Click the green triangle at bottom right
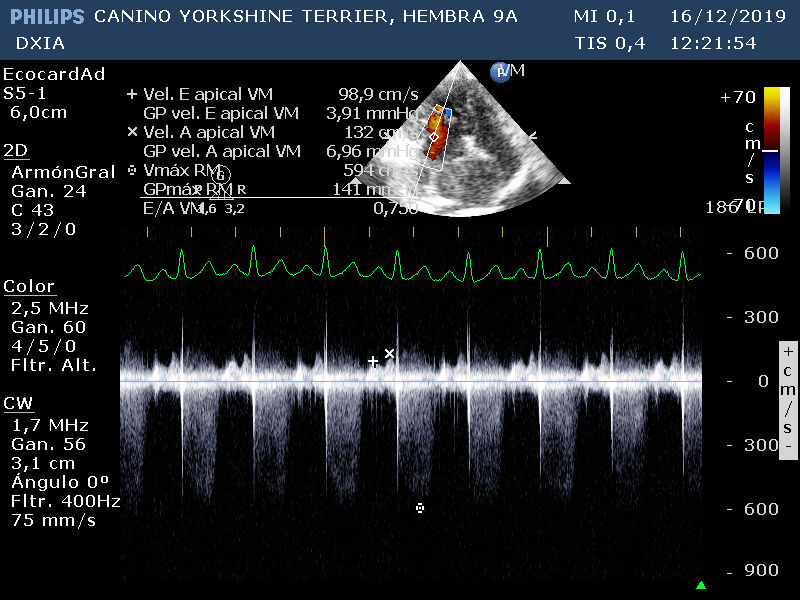Viewport: 800px width, 600px height. 701,585
